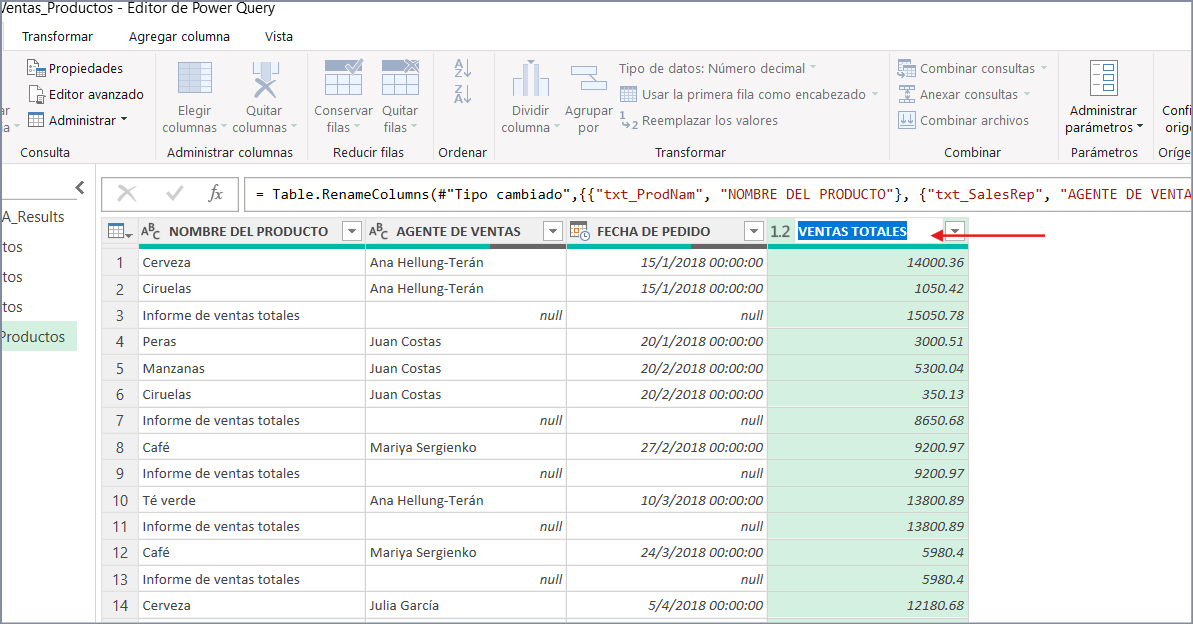The height and width of the screenshot is (624, 1193).
Task: Select the NOMBRE DEL PRODUCTO column header
Action: pos(248,231)
